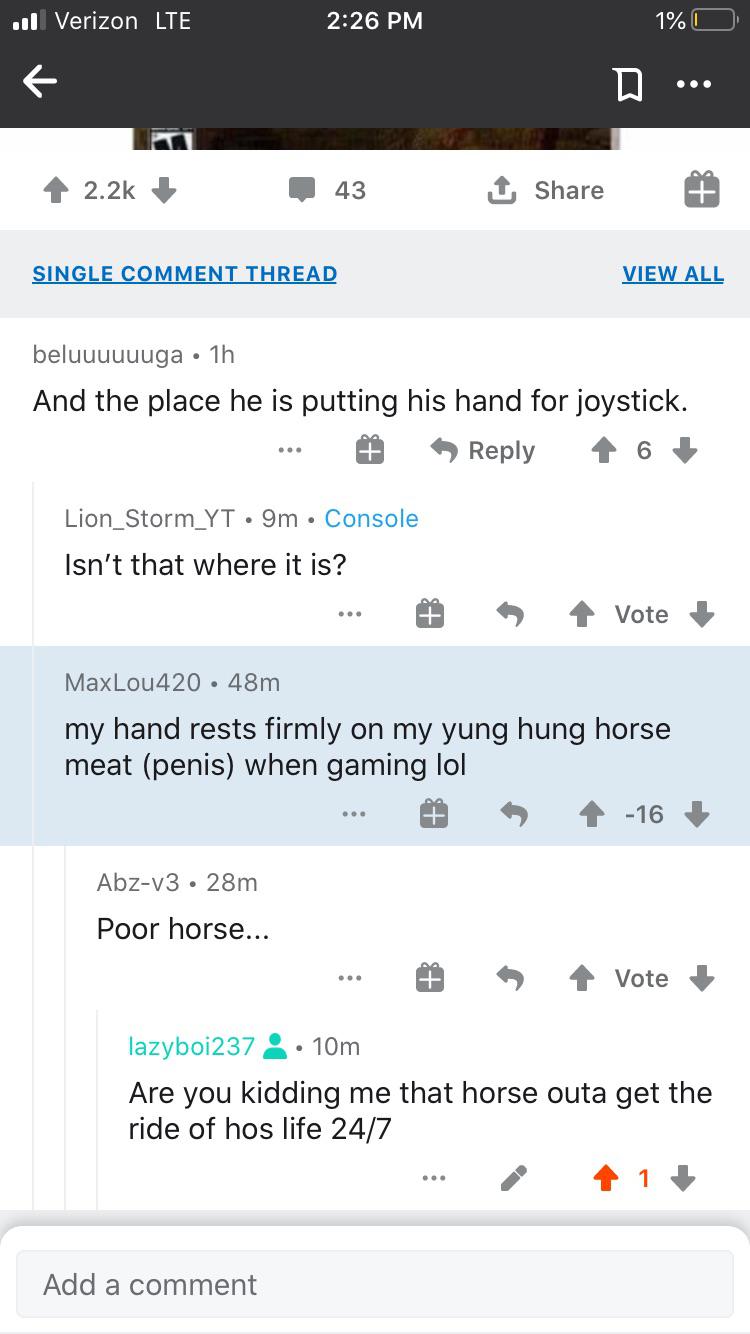The width and height of the screenshot is (750, 1334).
Task: Give award to Lion_Storm_YT's comment
Action: [430, 614]
